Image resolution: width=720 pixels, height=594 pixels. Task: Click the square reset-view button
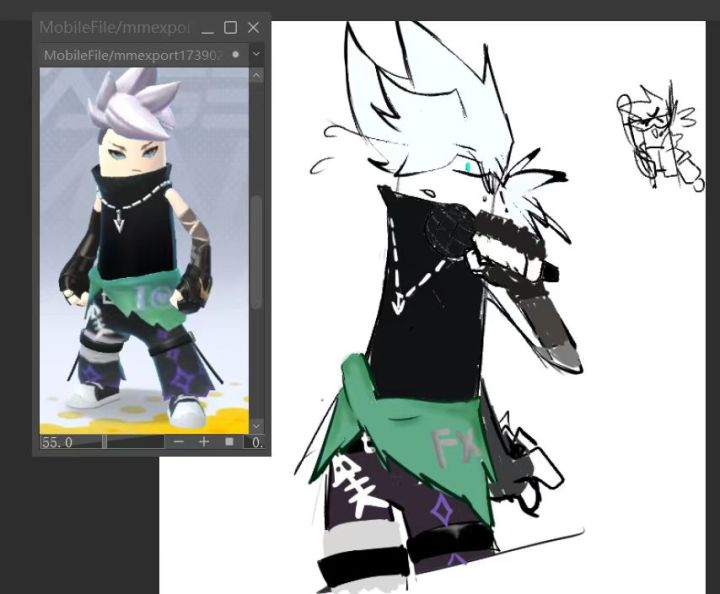229,442
